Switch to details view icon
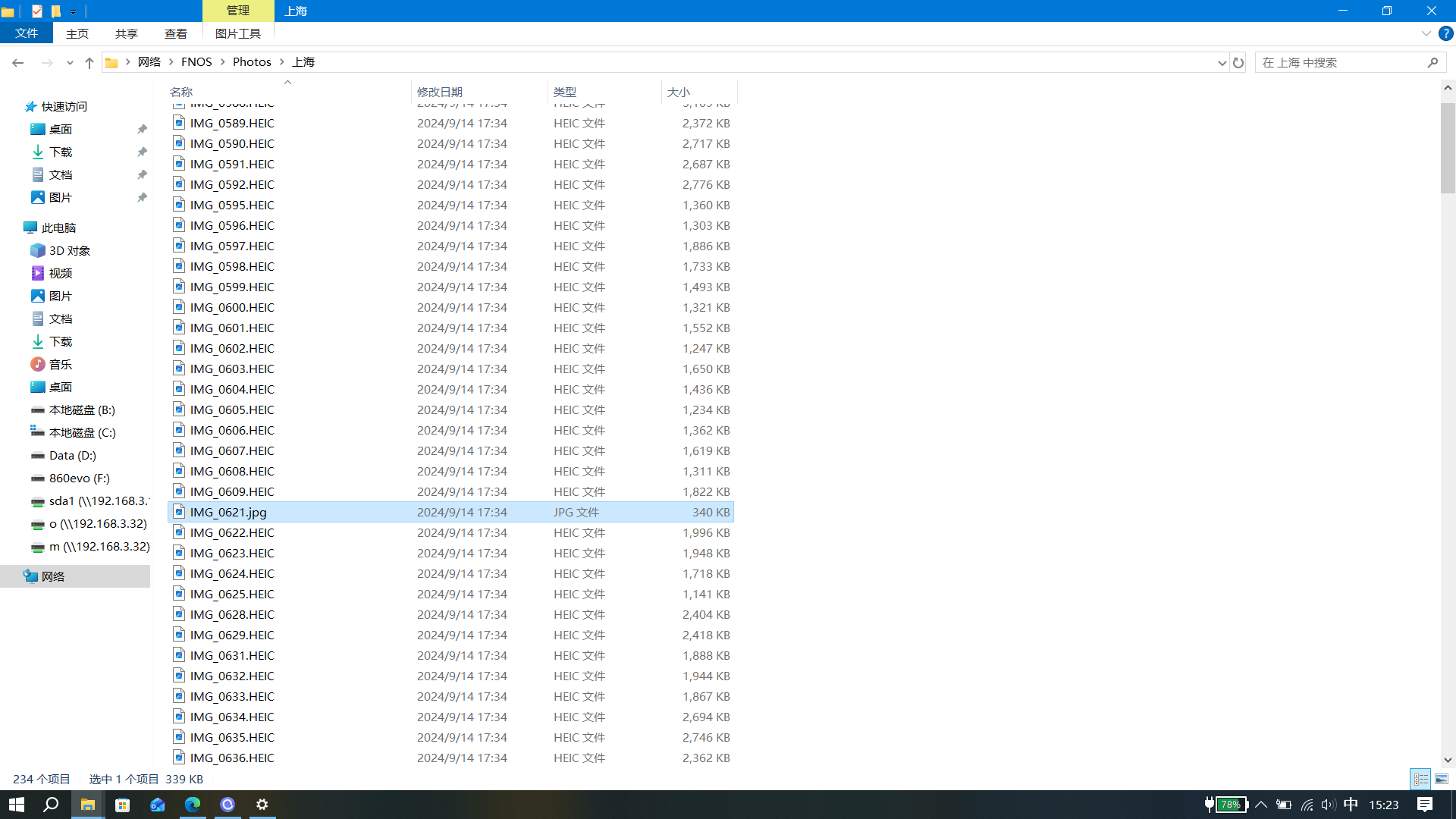The width and height of the screenshot is (1456, 819). pyautogui.click(x=1420, y=779)
